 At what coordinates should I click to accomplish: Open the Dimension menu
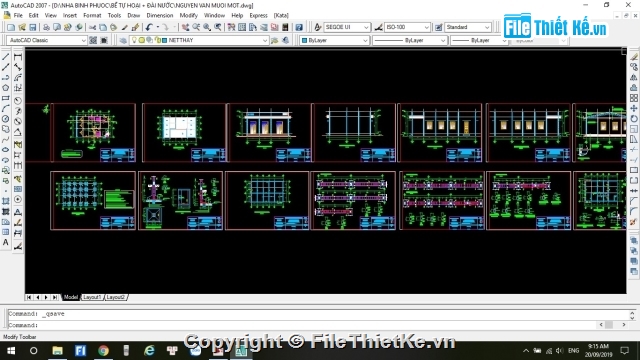click(x=160, y=16)
